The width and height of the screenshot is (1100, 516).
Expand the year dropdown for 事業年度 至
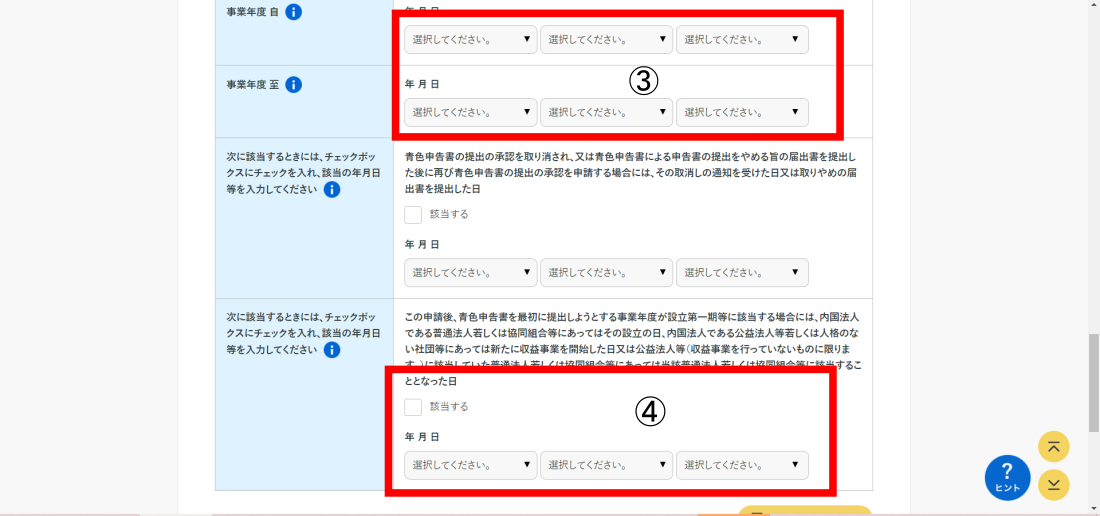point(470,112)
